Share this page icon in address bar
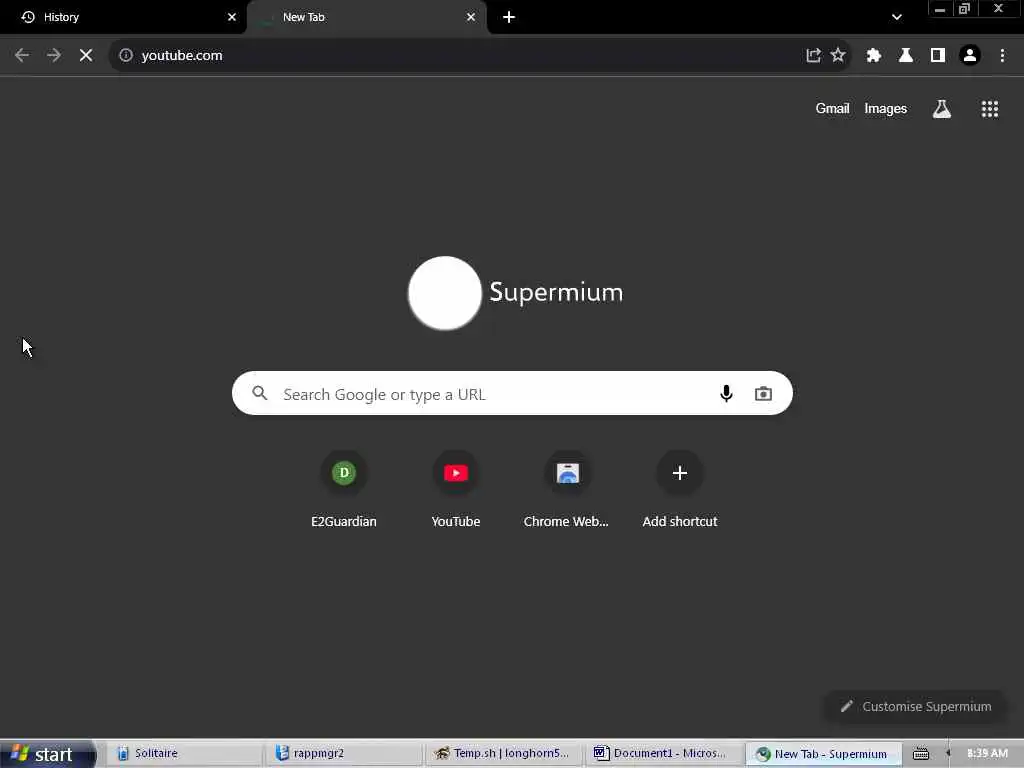Viewport: 1024px width, 768px height. [x=813, y=56]
